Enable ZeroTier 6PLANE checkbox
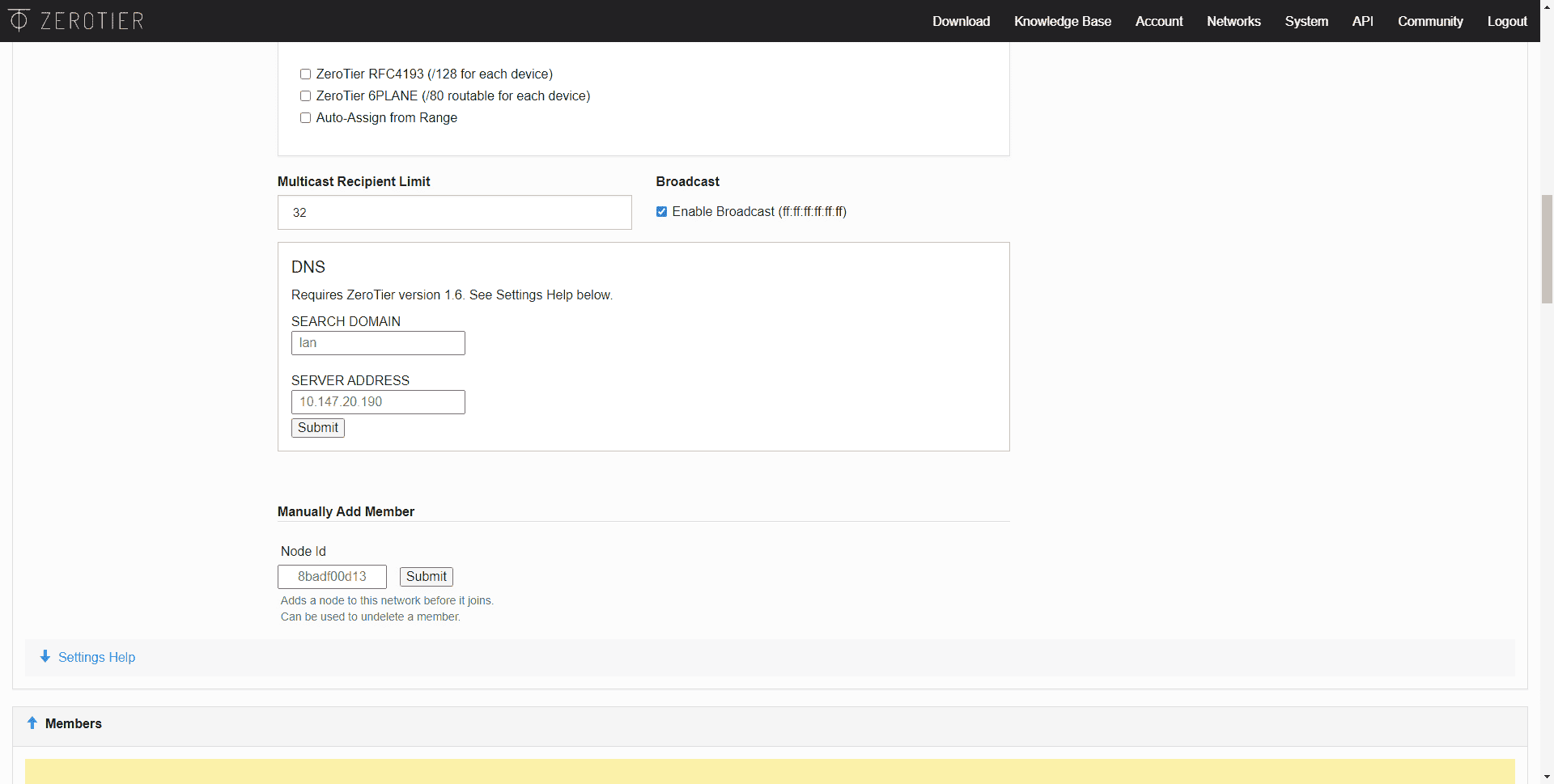Screen dimensions: 1554x784 pyautogui.click(x=305, y=95)
